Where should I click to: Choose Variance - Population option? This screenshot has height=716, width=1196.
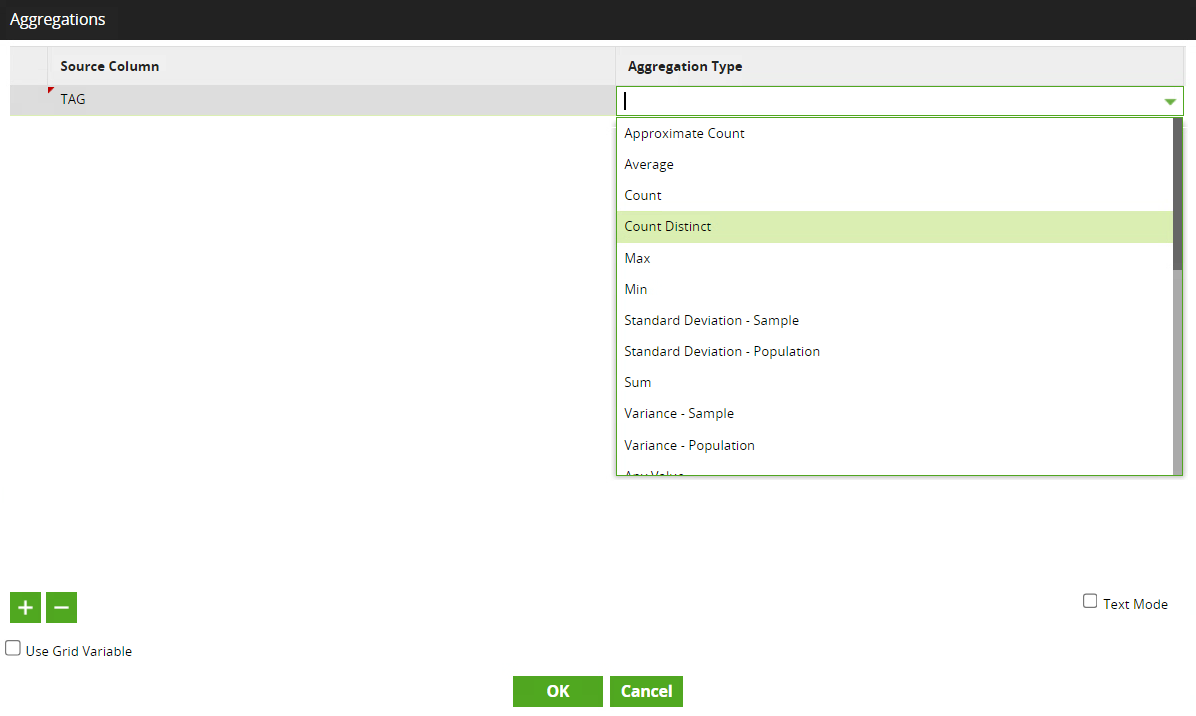(689, 445)
